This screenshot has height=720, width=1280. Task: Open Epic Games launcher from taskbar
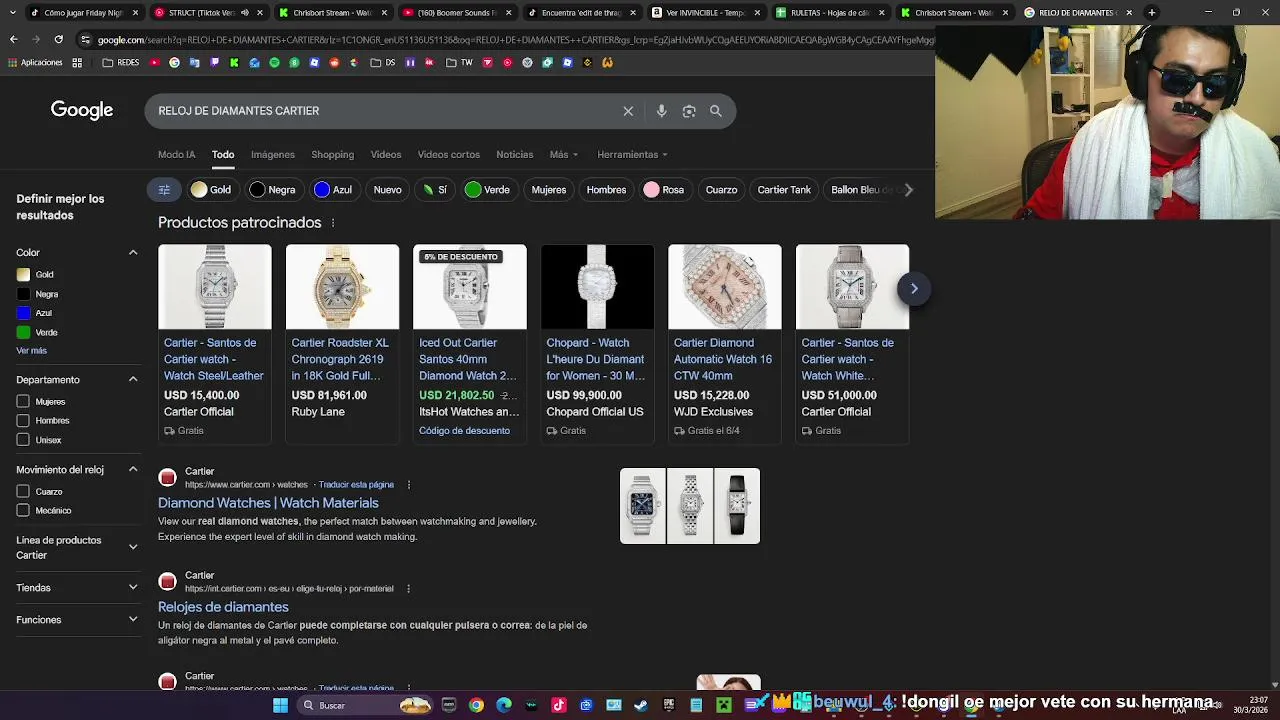pos(669,705)
